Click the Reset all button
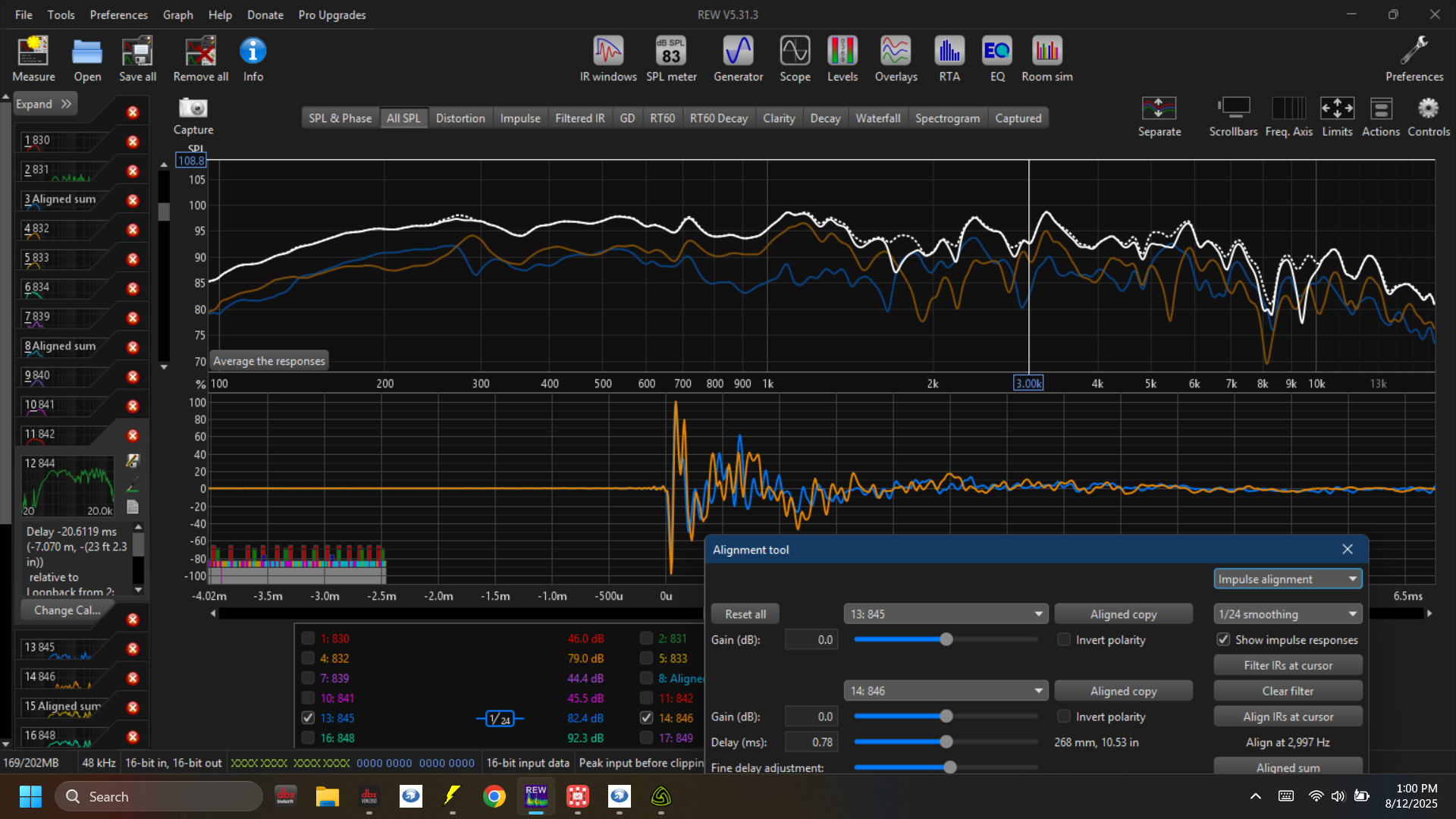 pos(745,613)
